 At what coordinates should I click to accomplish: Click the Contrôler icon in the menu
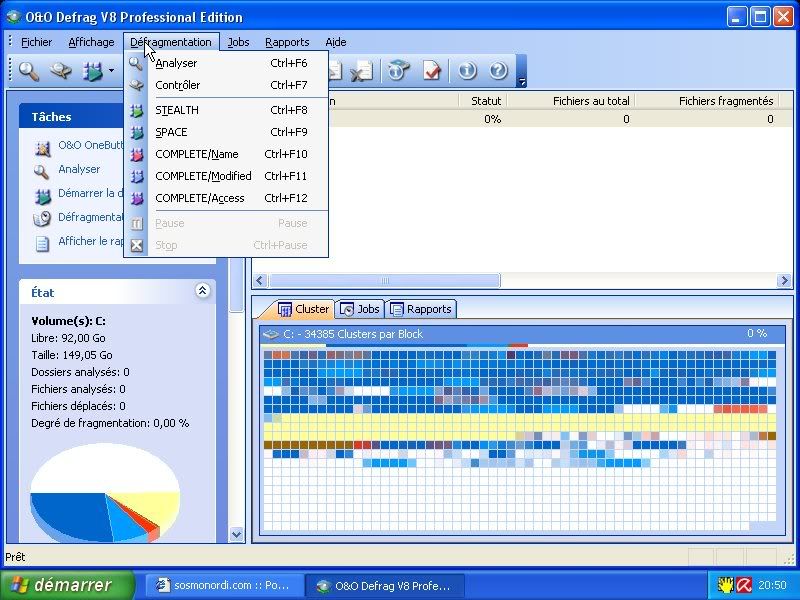pos(136,85)
